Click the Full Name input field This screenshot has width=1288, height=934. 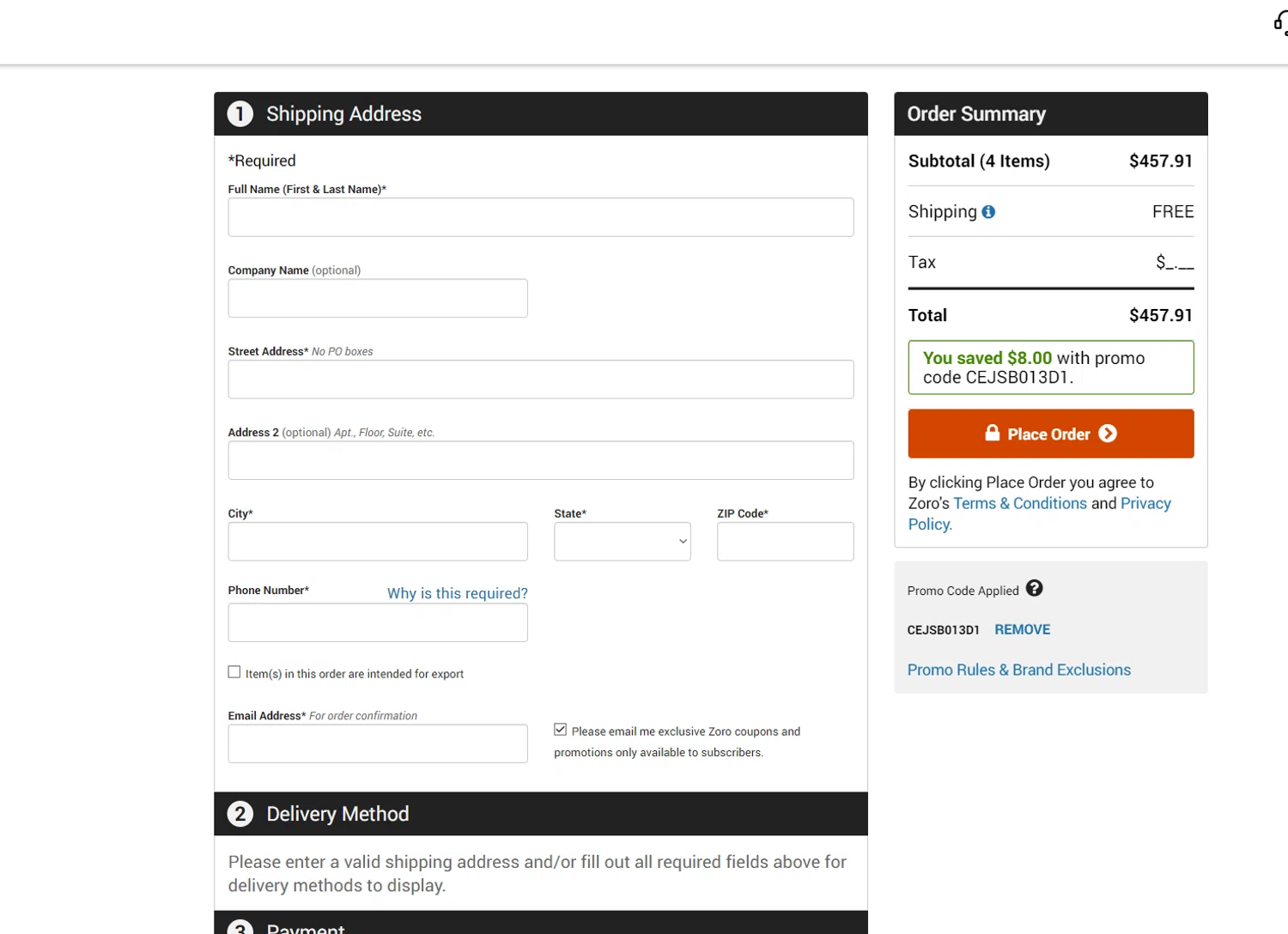click(x=540, y=217)
